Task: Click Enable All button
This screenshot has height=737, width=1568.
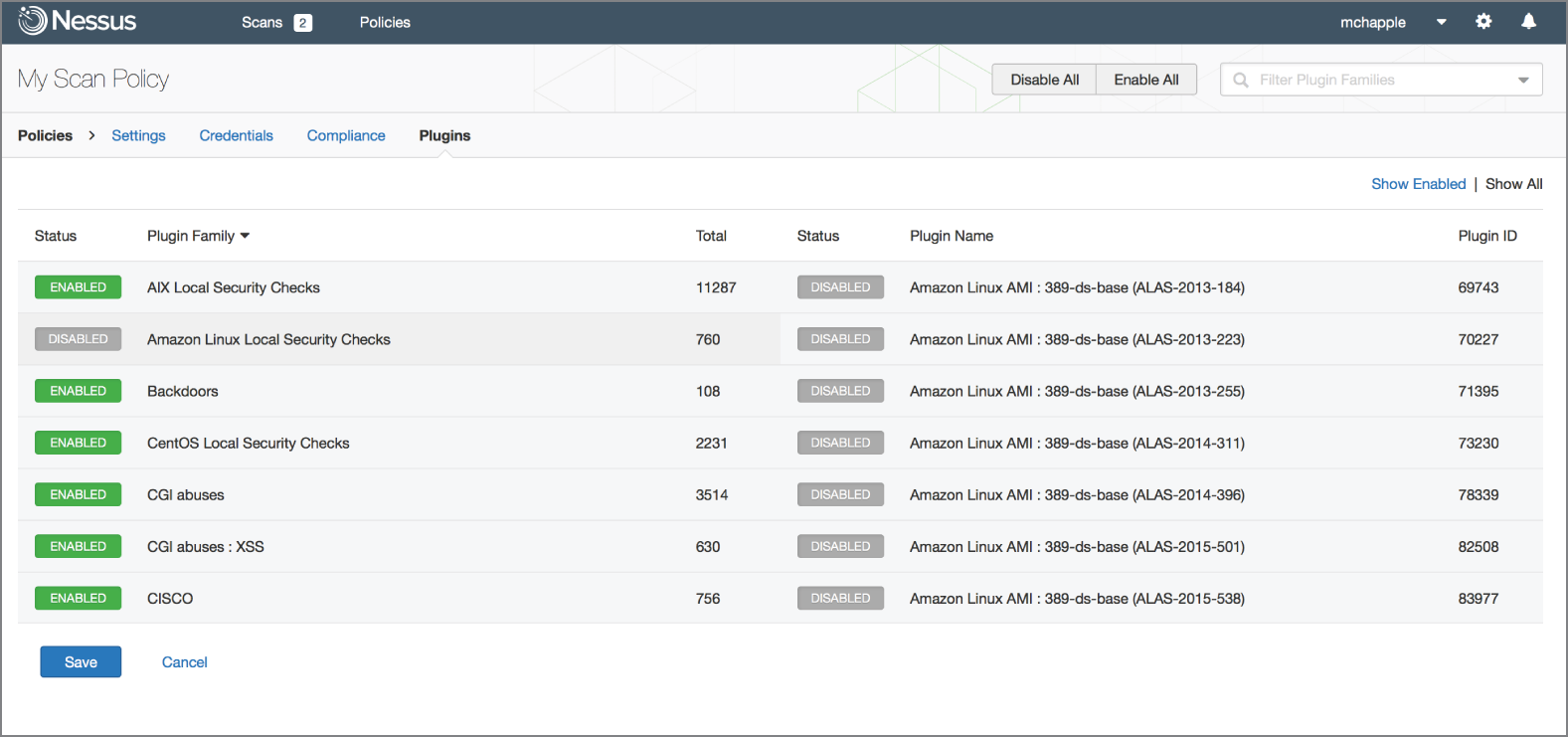Action: pos(1146,80)
